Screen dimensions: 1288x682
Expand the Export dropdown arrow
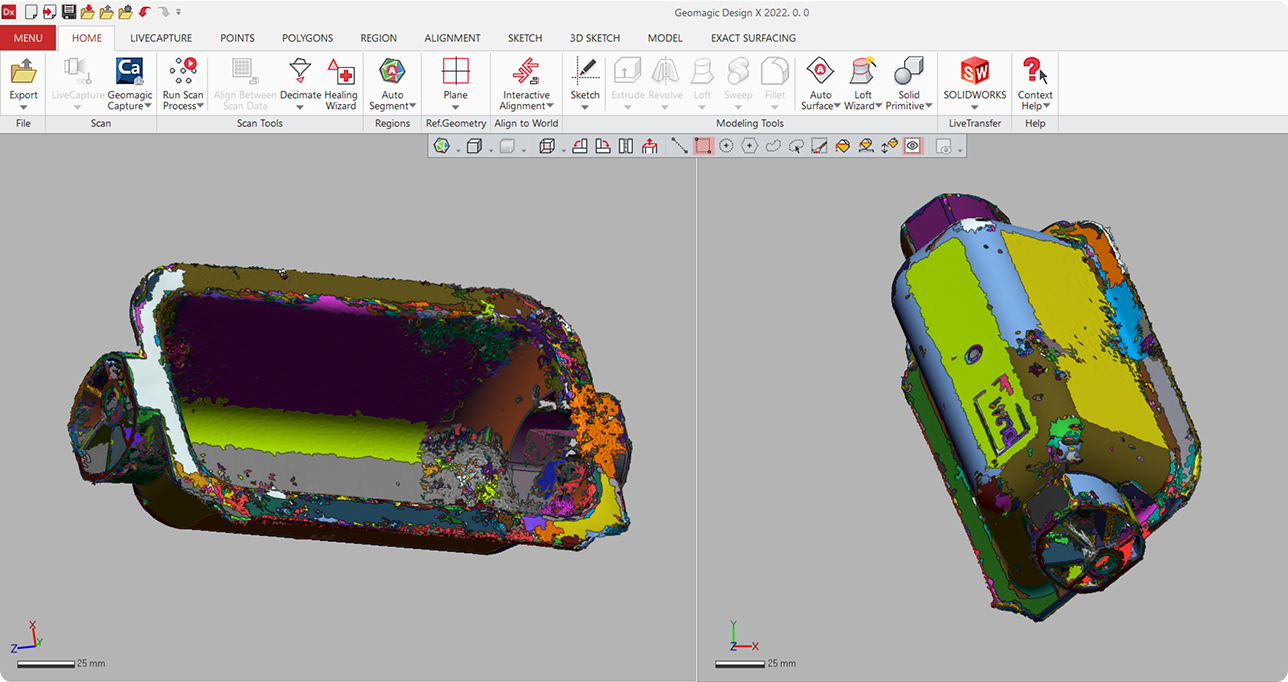[x=23, y=108]
